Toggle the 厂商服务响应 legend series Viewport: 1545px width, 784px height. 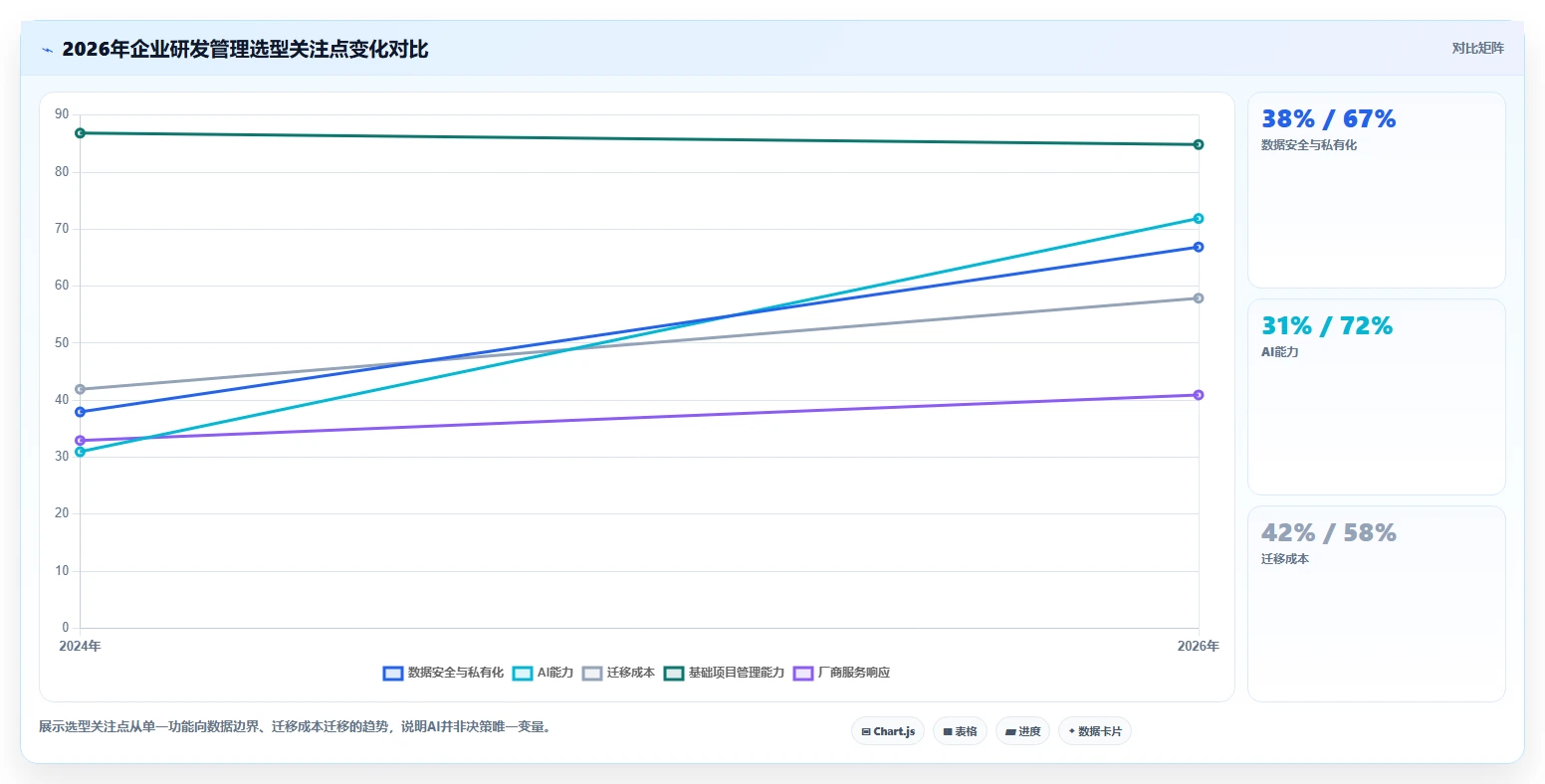841,674
